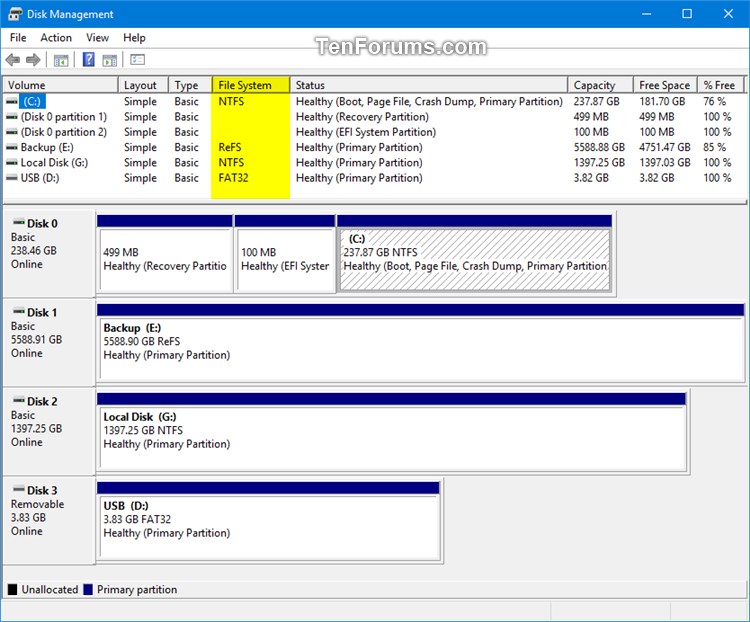
Task: Click the Disk 1 drive icon
Action: pos(19,311)
